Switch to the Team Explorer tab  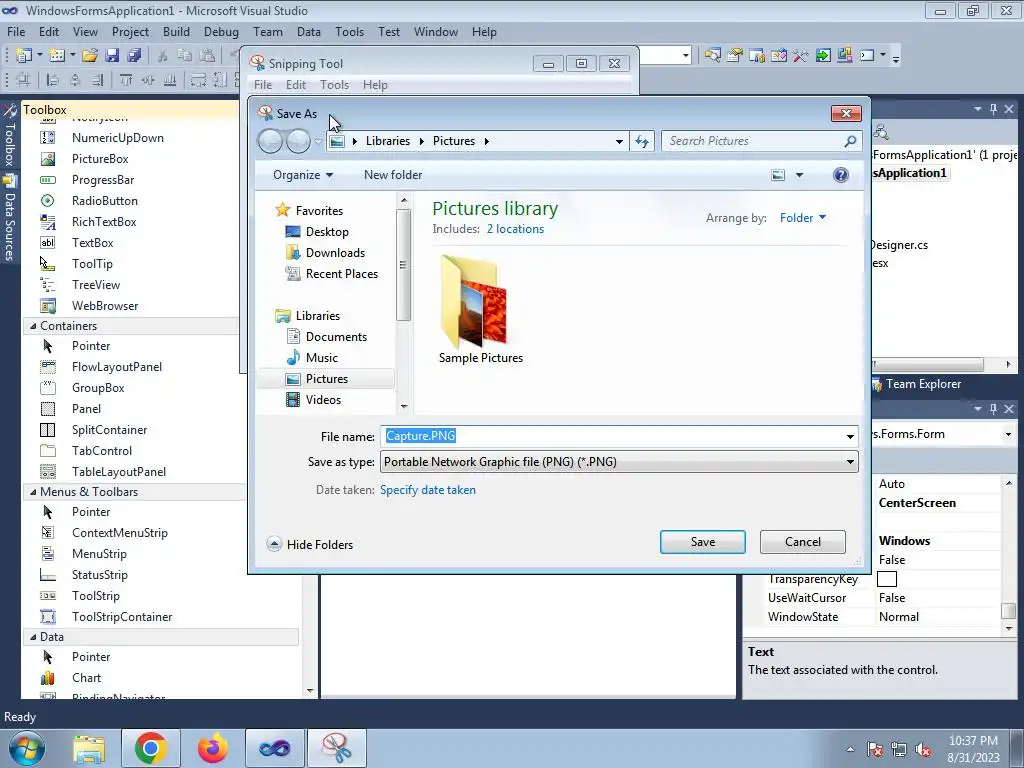(x=917, y=384)
